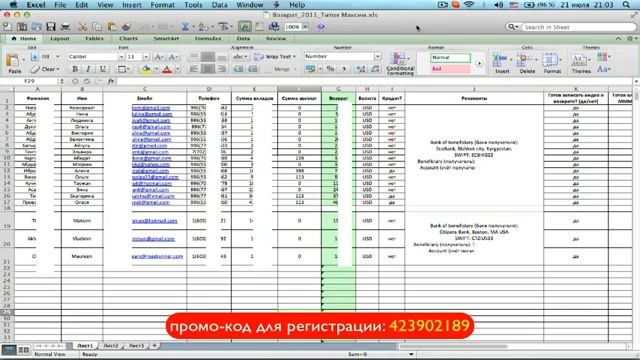
Task: Open the email link in the Maksim row
Action: 155,221
